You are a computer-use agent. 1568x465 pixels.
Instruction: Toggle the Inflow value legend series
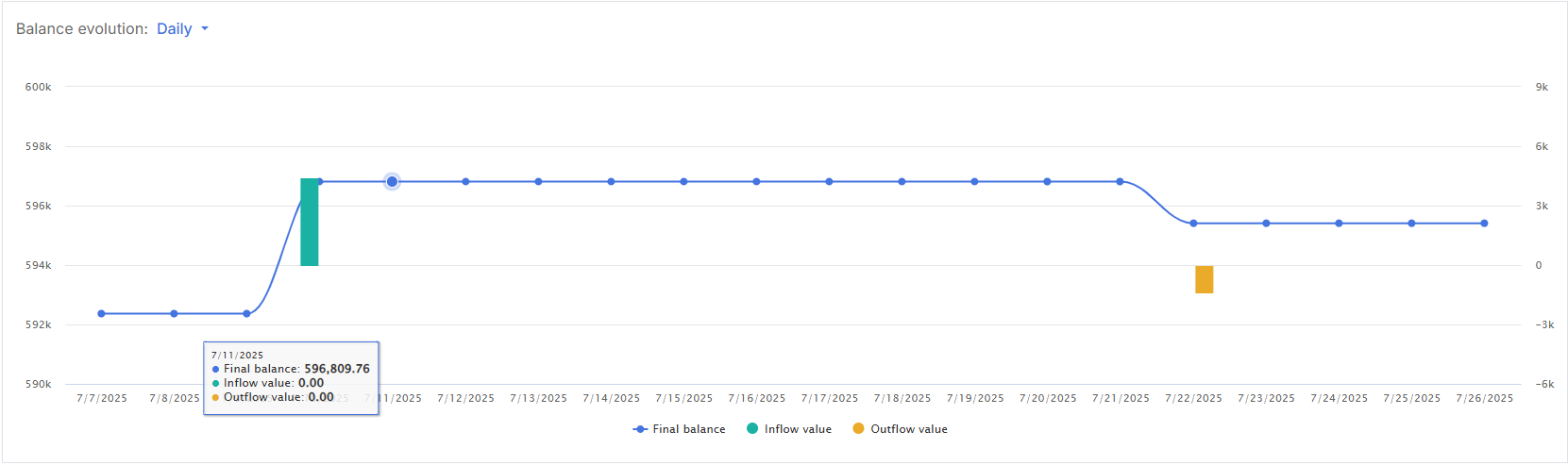click(x=798, y=429)
